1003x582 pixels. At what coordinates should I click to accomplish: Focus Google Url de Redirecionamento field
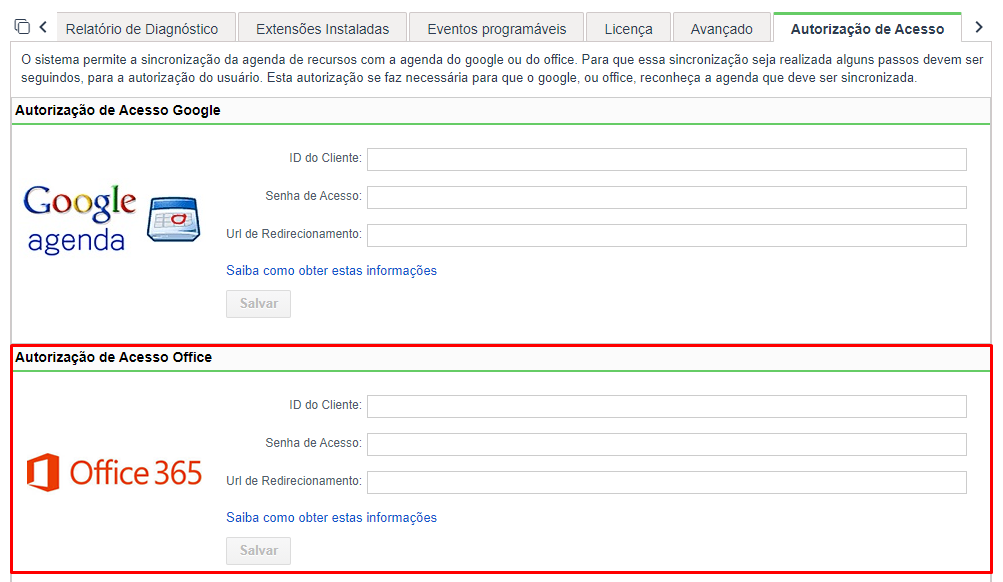tap(667, 235)
